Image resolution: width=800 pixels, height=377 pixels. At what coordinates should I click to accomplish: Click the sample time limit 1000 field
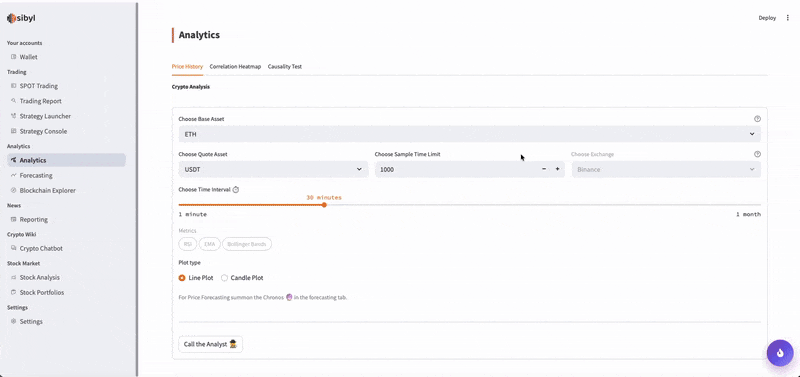(457, 169)
